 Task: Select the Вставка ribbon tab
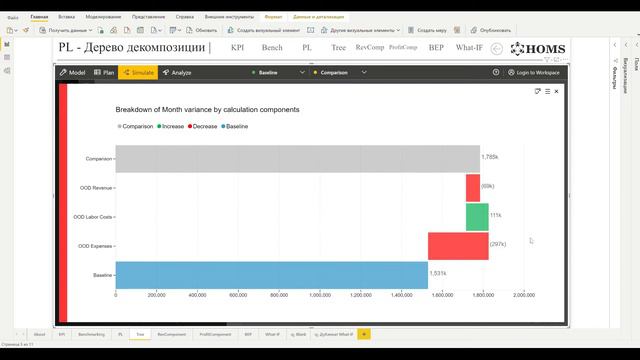pyautogui.click(x=66, y=17)
